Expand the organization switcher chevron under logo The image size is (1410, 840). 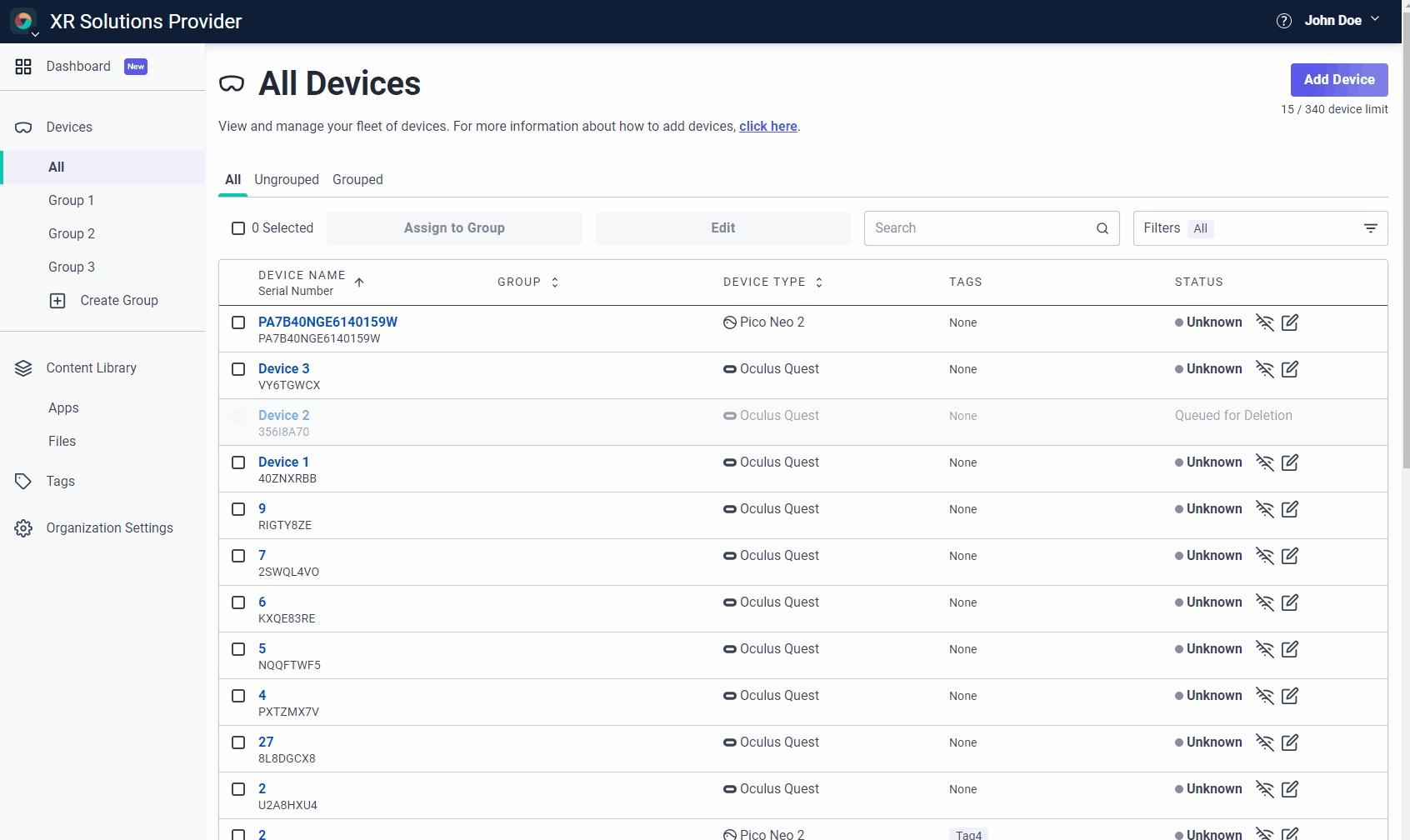(35, 35)
